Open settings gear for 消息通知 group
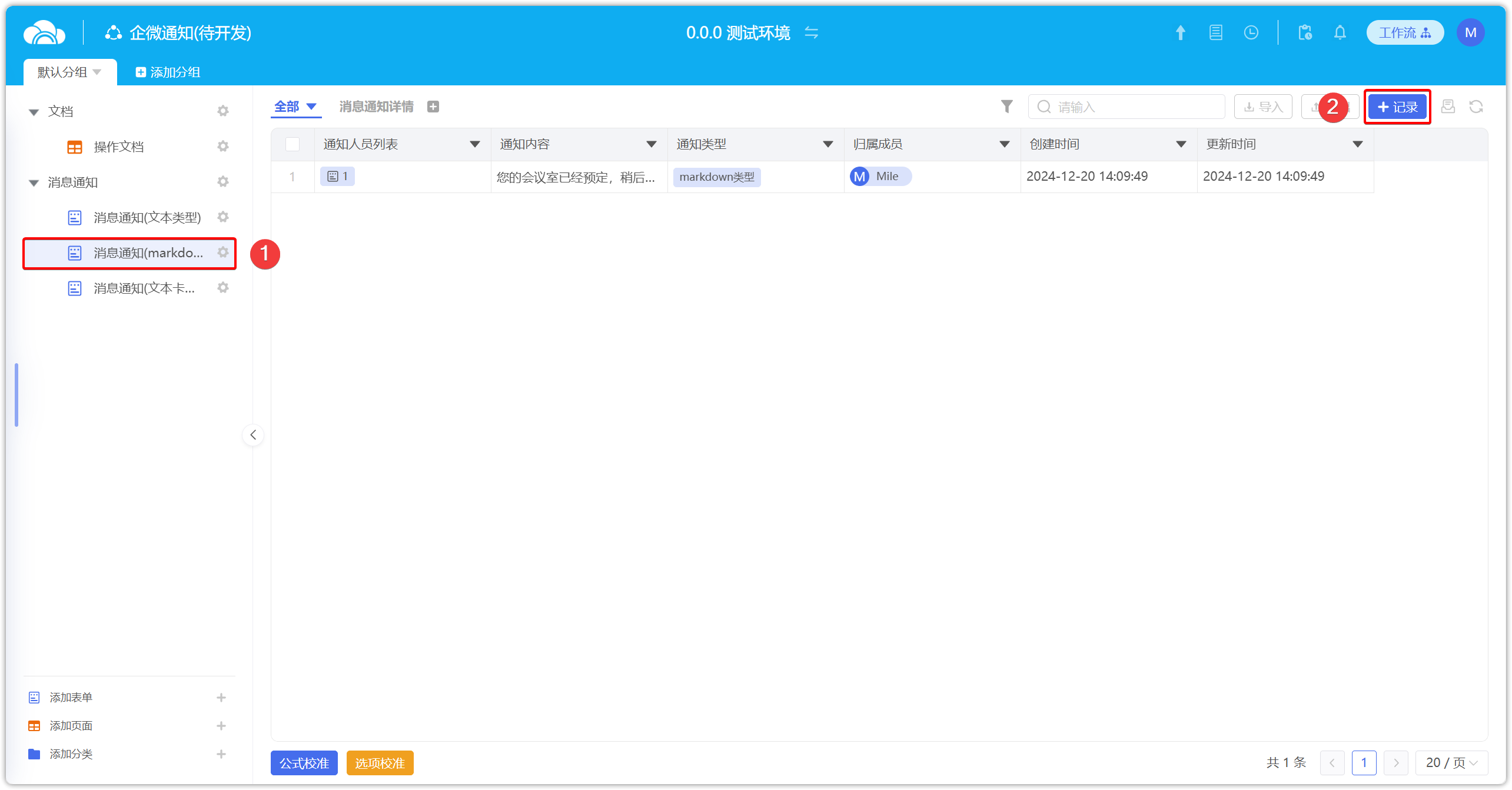 point(222,181)
